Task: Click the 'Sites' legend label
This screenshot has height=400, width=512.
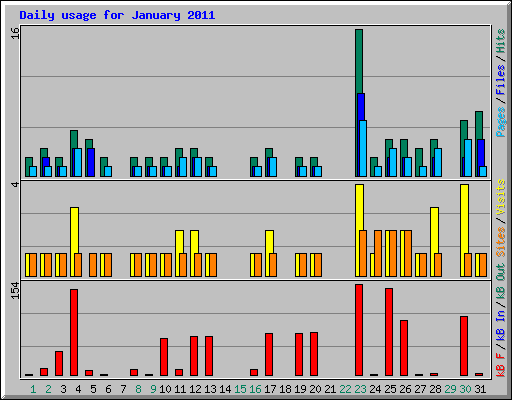Action: 501,242
